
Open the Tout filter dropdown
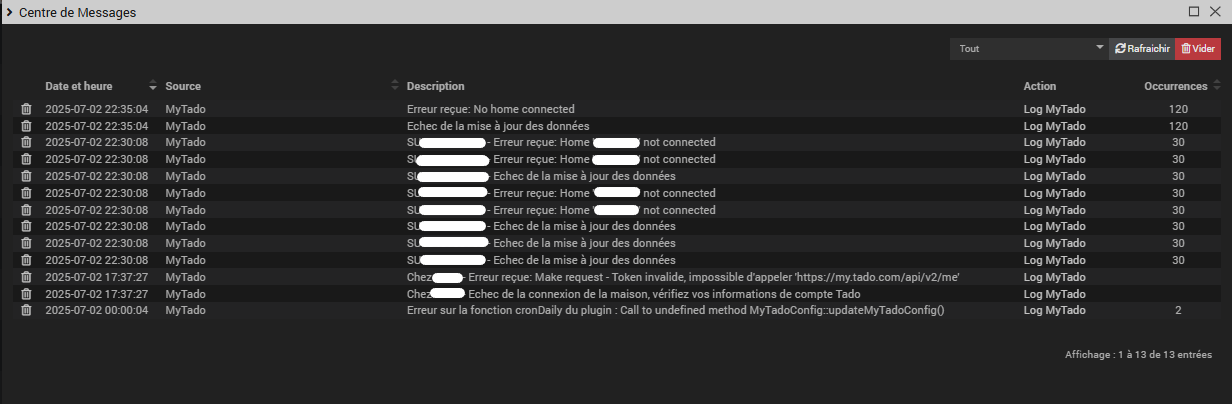(1029, 48)
